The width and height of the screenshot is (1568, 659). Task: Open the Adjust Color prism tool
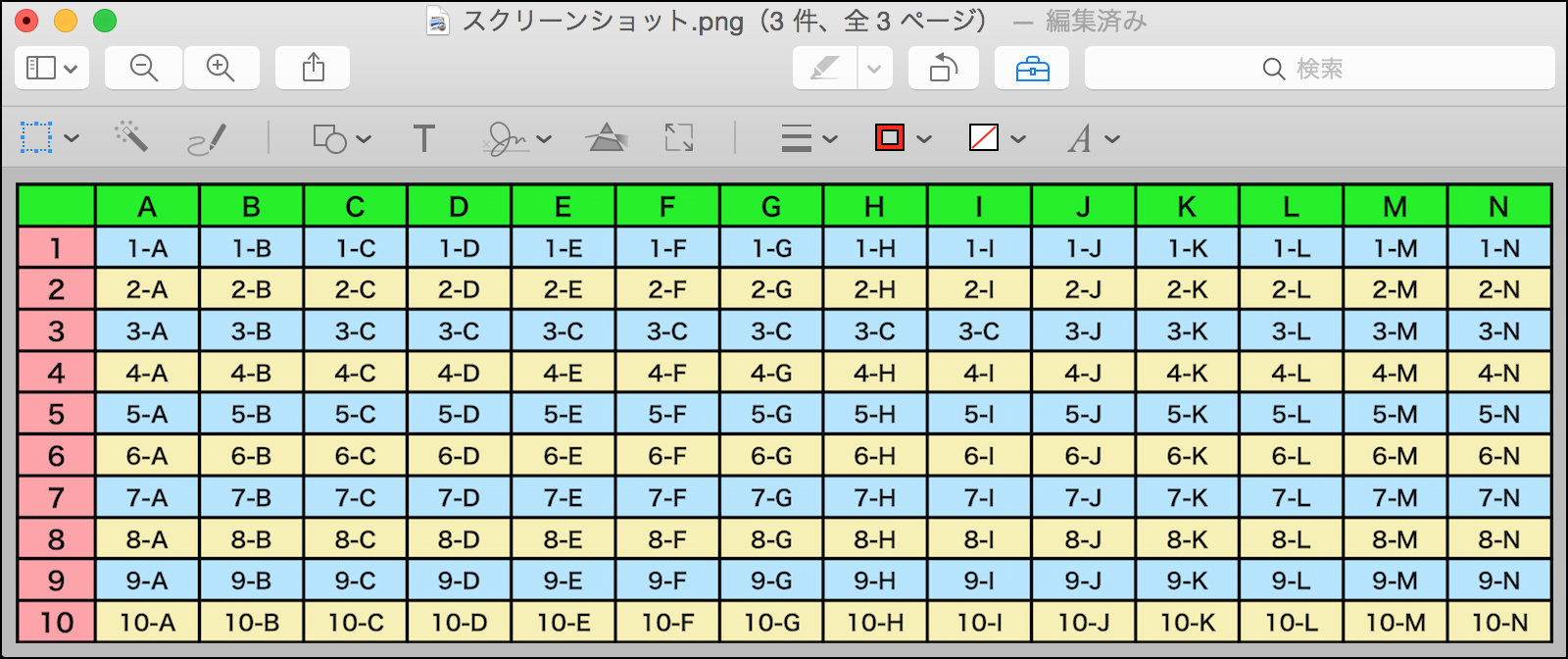click(x=607, y=137)
